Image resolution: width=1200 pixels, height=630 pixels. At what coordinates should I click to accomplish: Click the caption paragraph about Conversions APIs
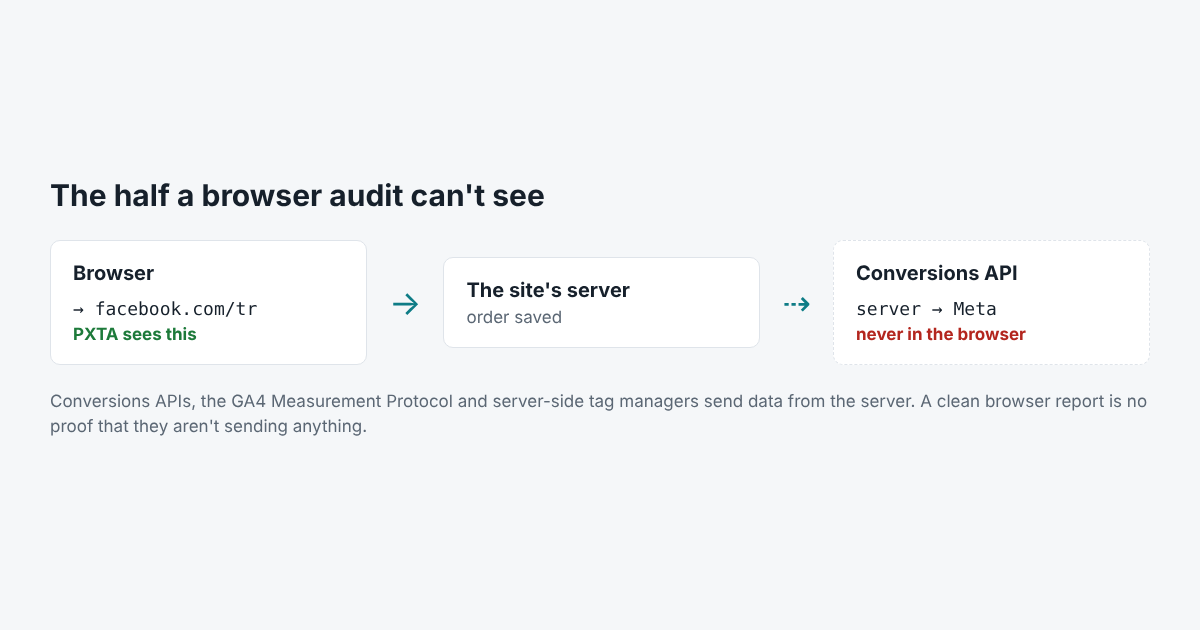598,414
